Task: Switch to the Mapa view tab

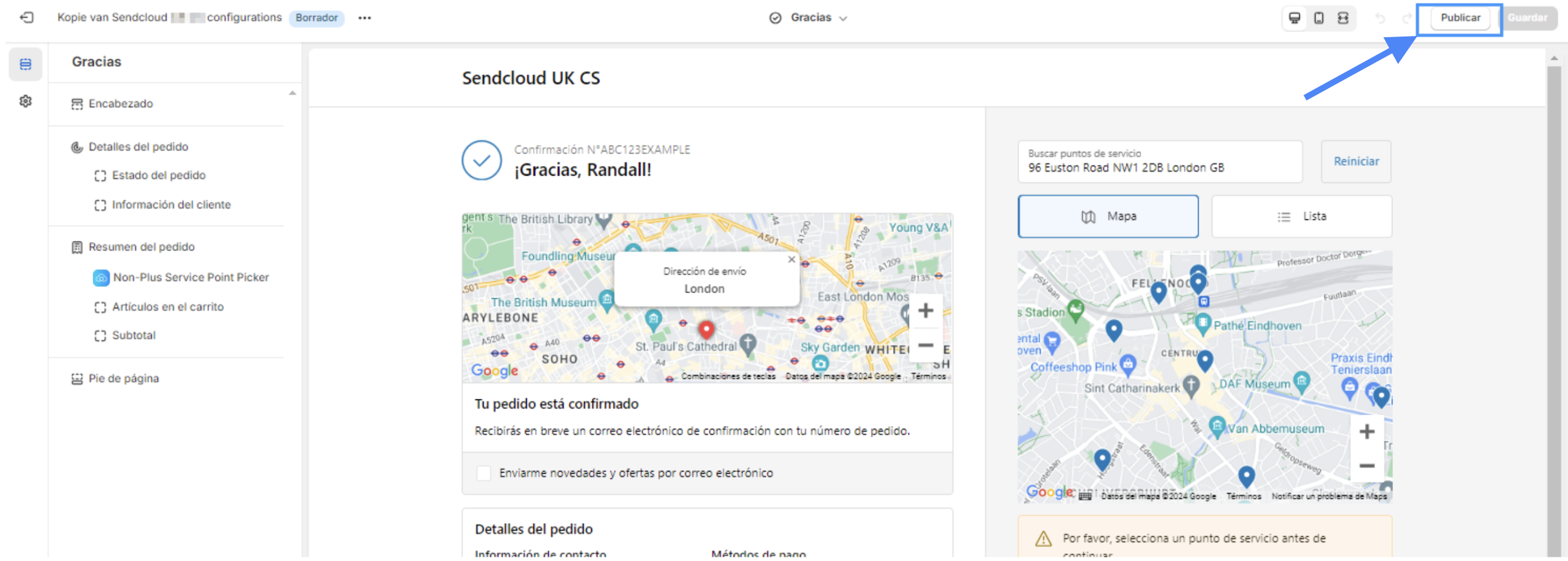Action: 1108,216
